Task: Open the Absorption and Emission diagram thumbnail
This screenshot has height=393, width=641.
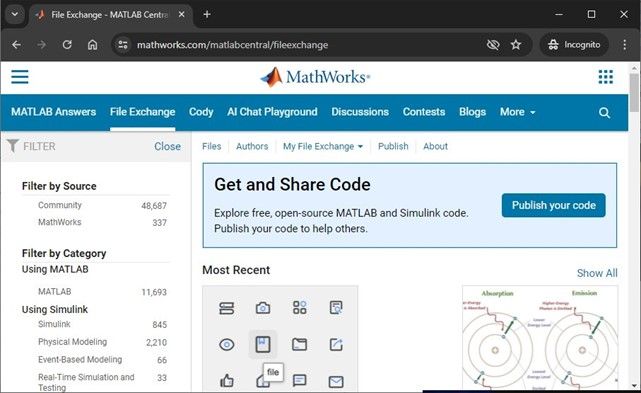Action: click(540, 337)
